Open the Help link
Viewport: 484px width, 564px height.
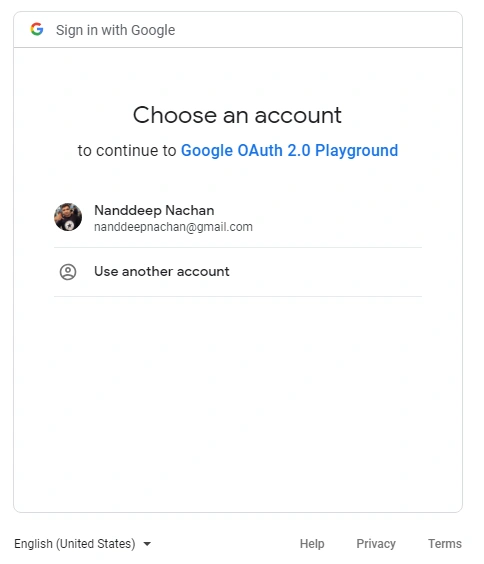[312, 543]
